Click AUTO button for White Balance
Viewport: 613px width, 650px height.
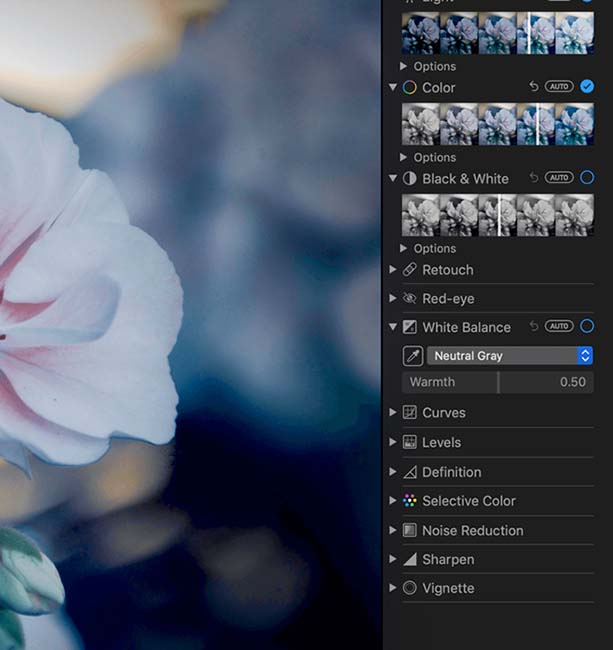[559, 326]
